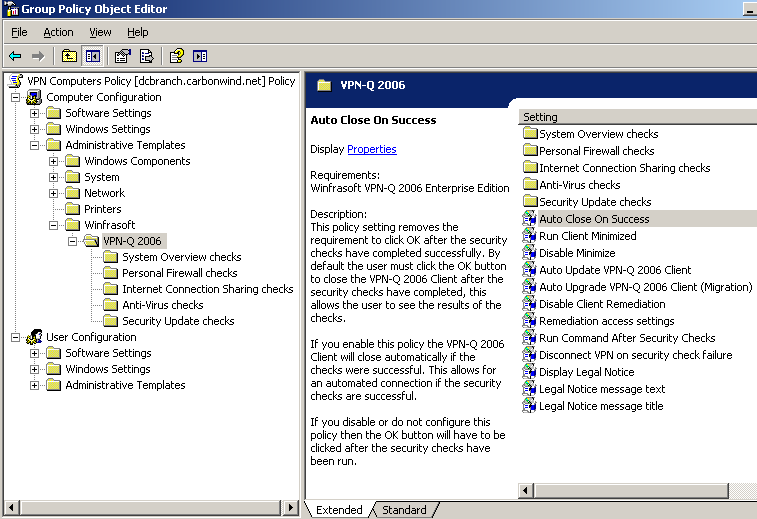757x519 pixels.
Task: Select System Overview checks in tree
Action: (x=182, y=257)
